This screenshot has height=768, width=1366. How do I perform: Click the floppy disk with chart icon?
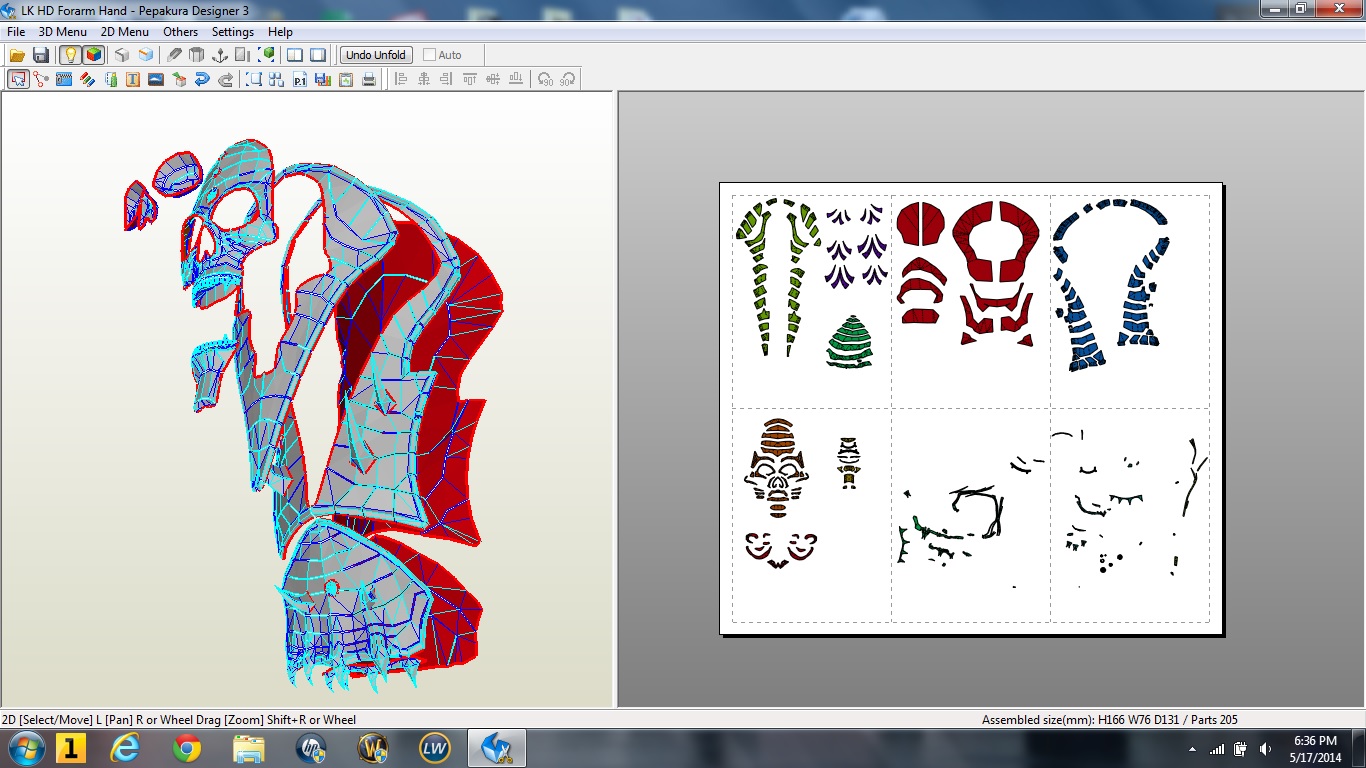tap(323, 79)
